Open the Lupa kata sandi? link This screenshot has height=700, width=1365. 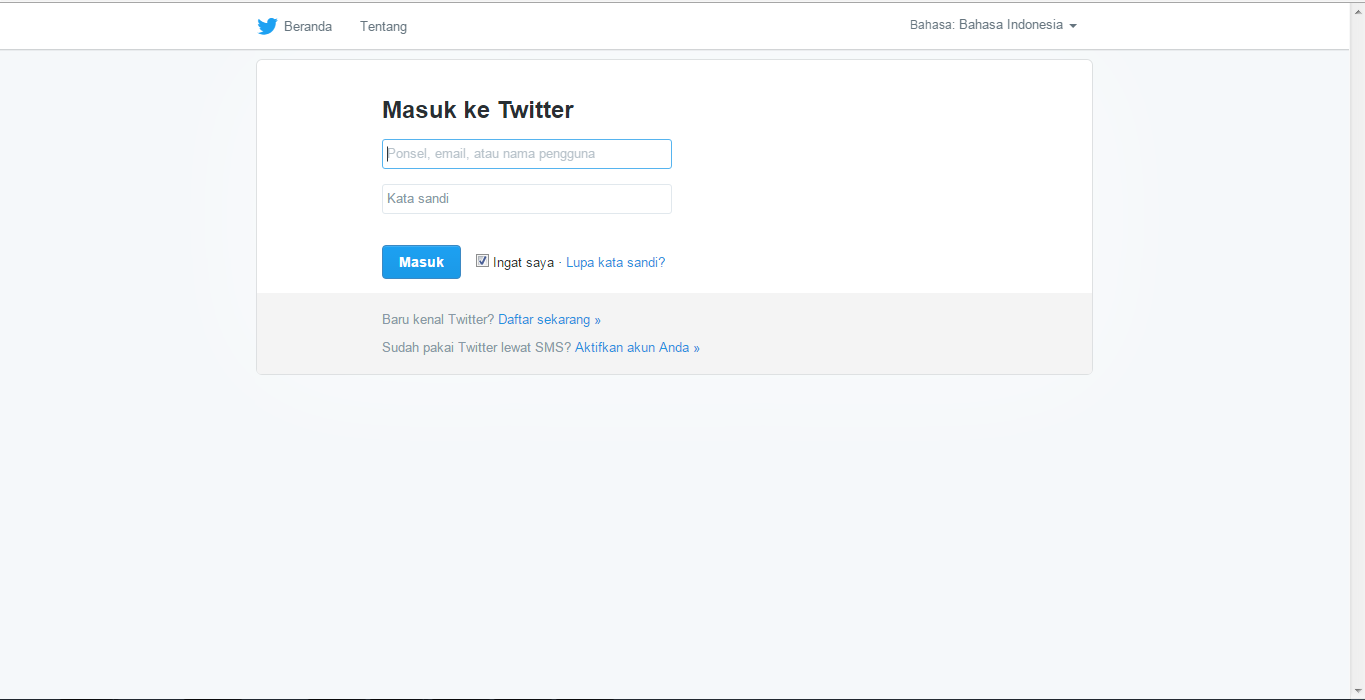615,263
